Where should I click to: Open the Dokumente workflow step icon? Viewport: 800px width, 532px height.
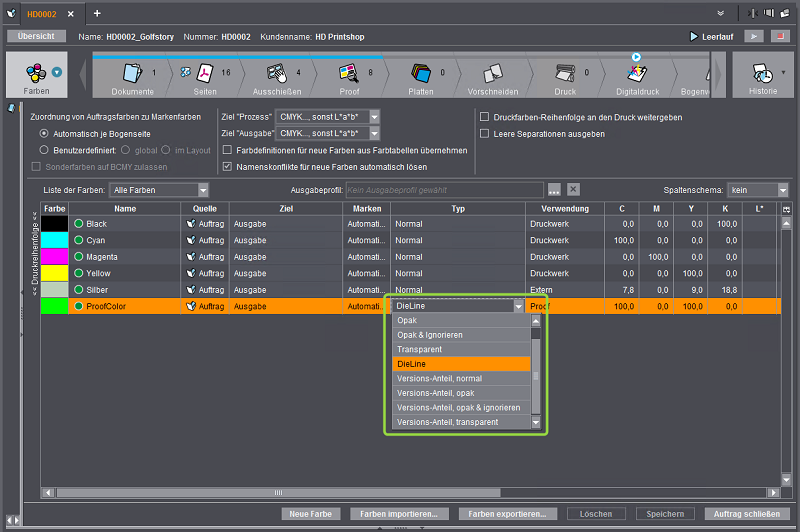tap(132, 73)
